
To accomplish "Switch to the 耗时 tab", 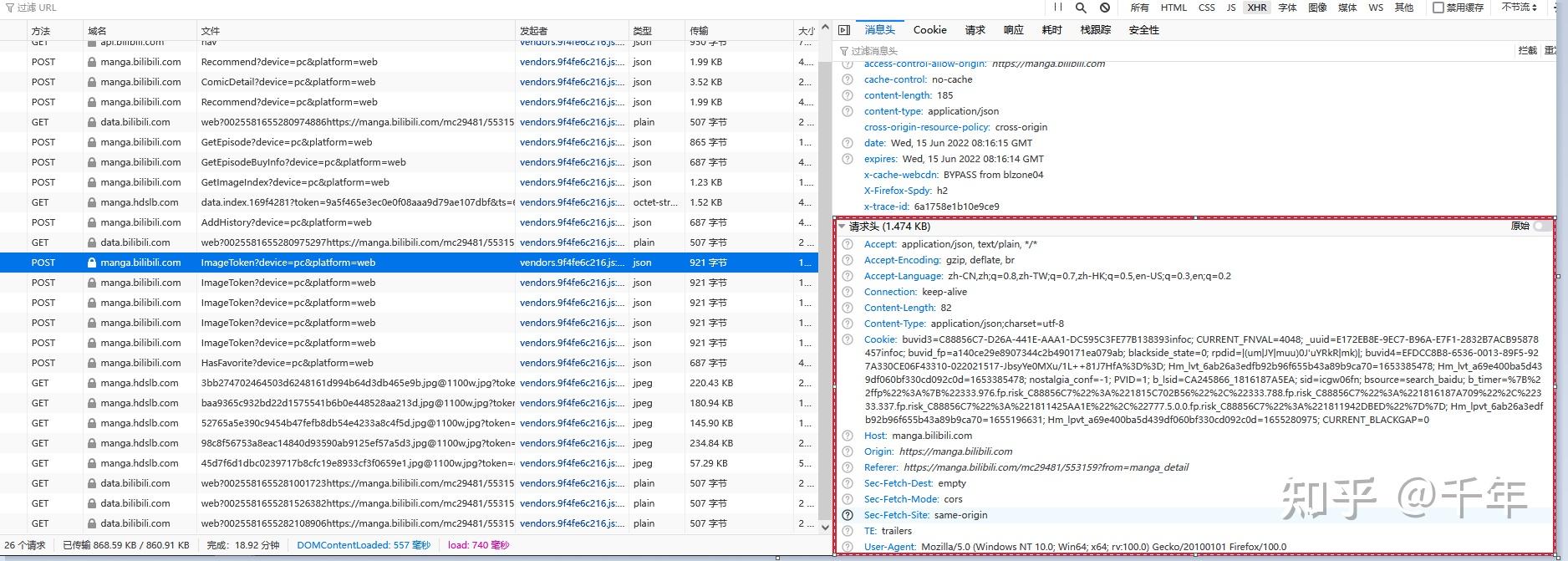I will pos(1052,30).
